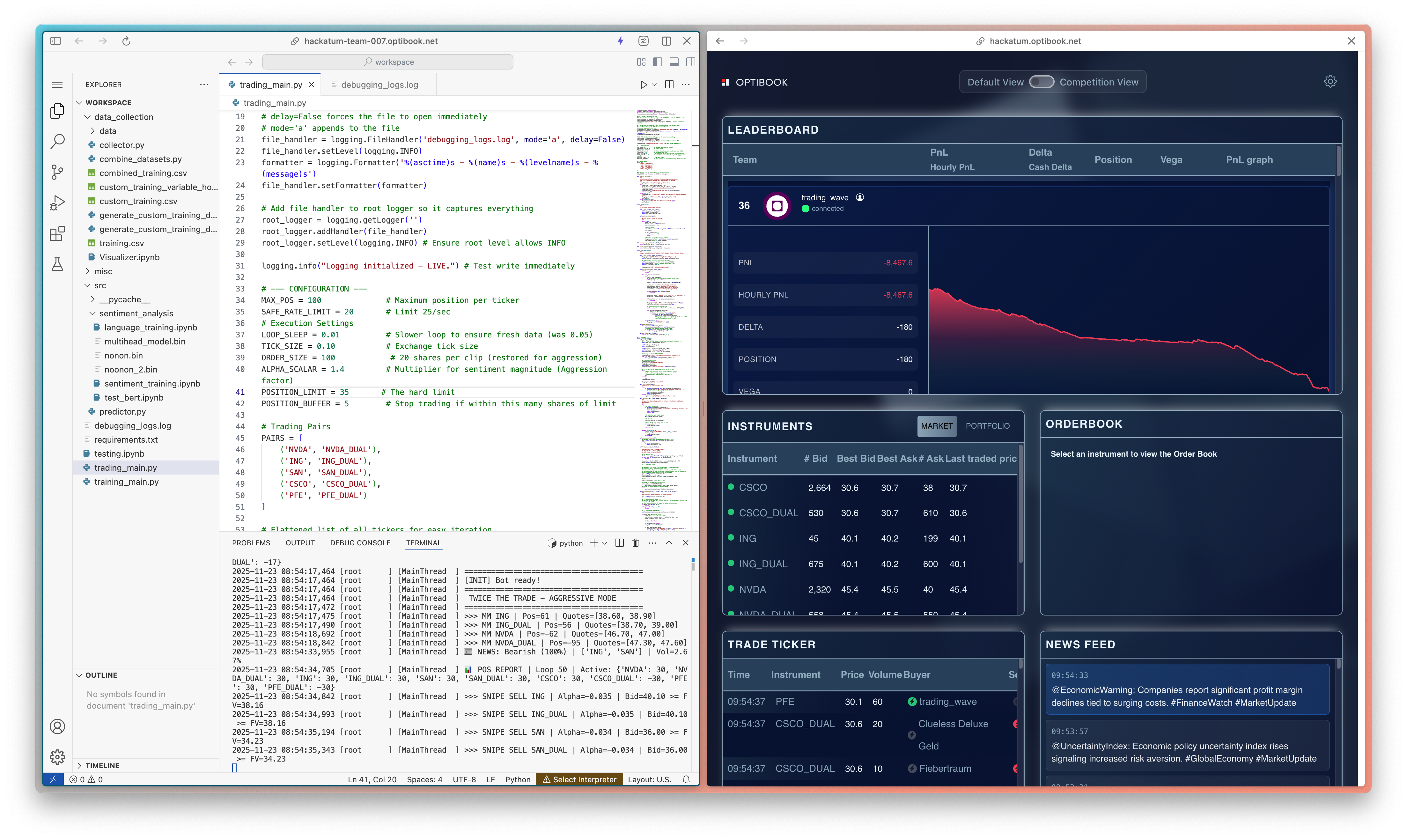Split the editor to the right

[x=669, y=85]
